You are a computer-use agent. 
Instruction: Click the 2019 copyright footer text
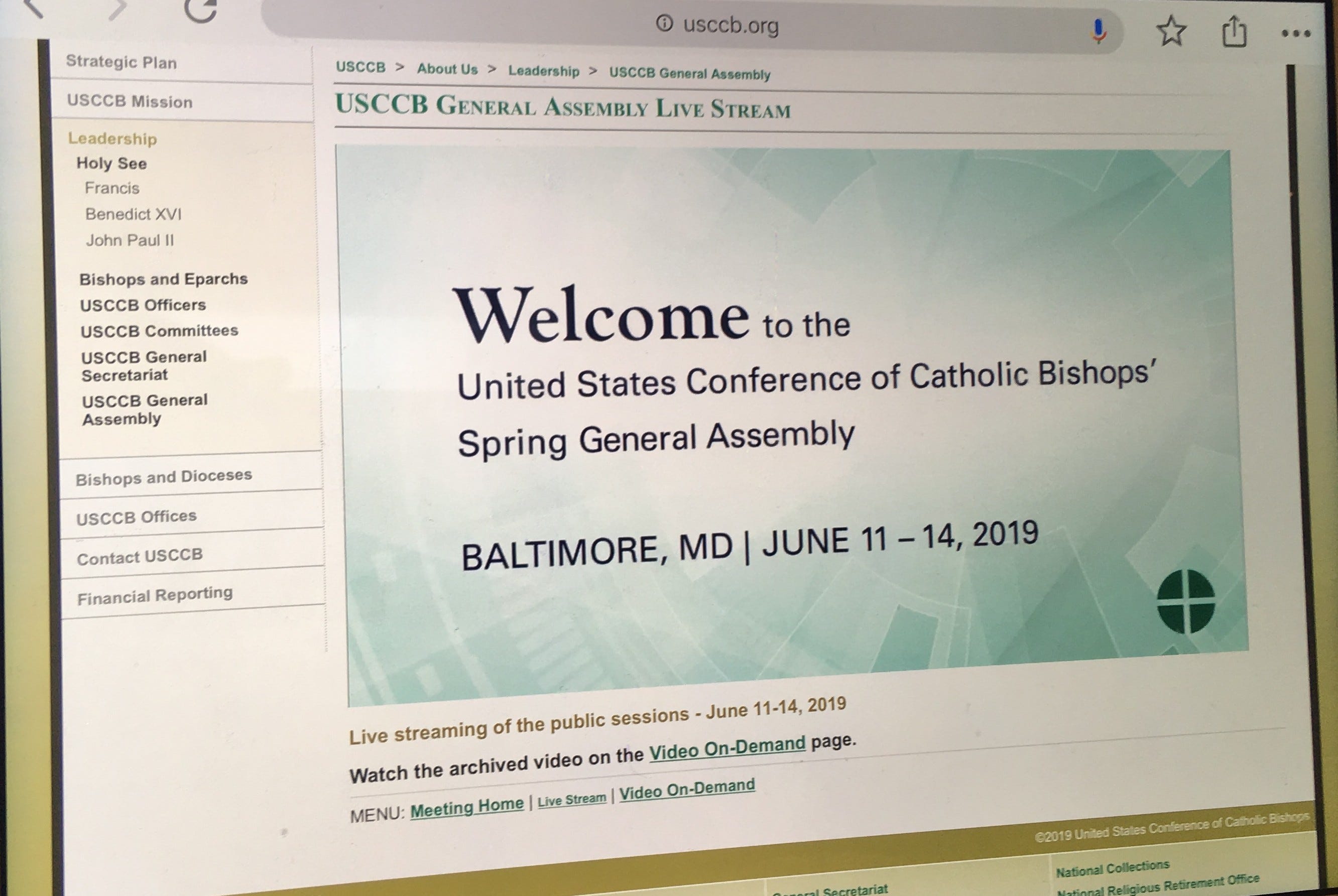(x=1172, y=827)
